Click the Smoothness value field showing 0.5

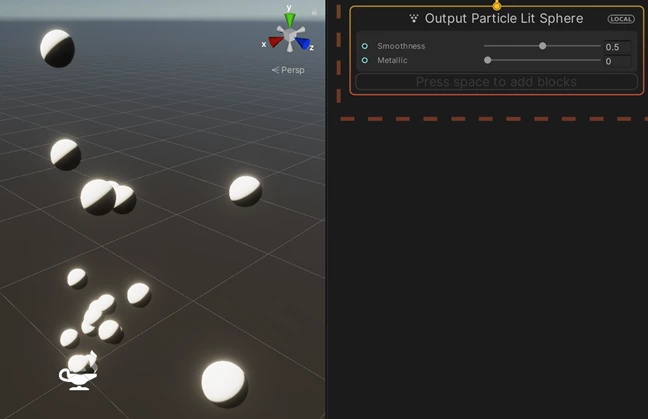click(x=617, y=47)
